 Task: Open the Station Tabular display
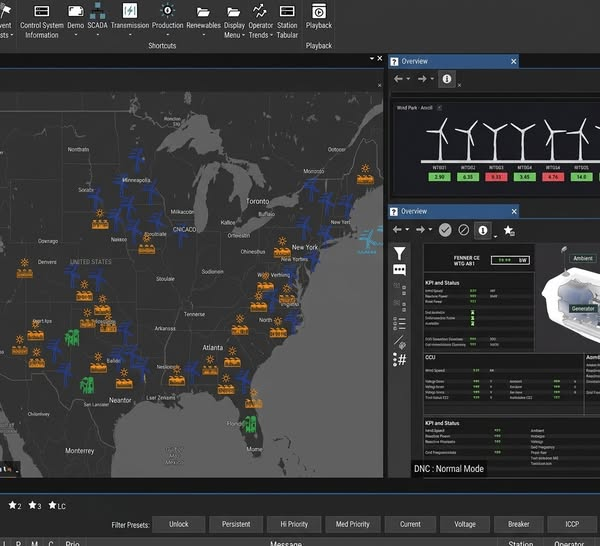287,21
